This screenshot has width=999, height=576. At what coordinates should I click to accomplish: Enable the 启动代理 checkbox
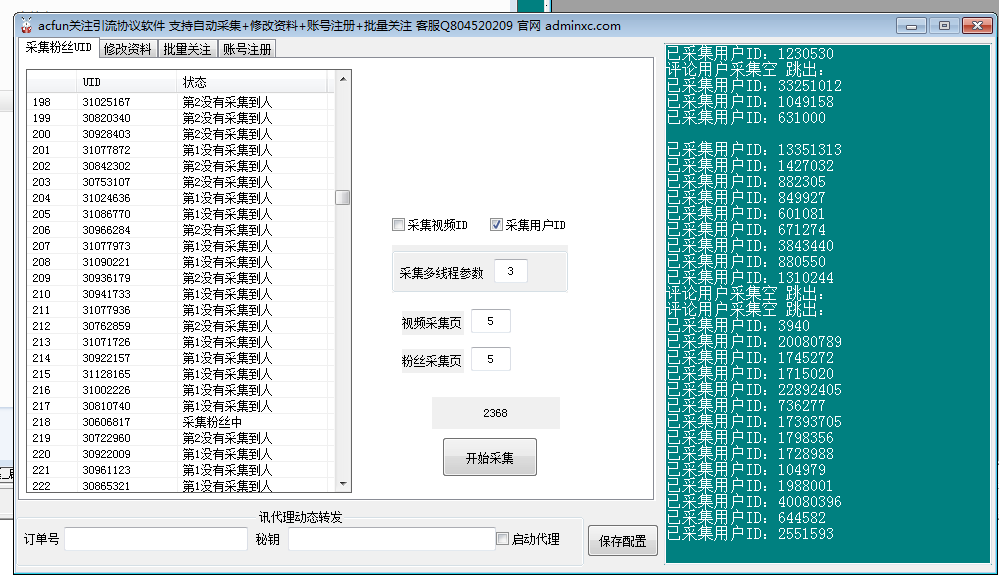tap(502, 539)
